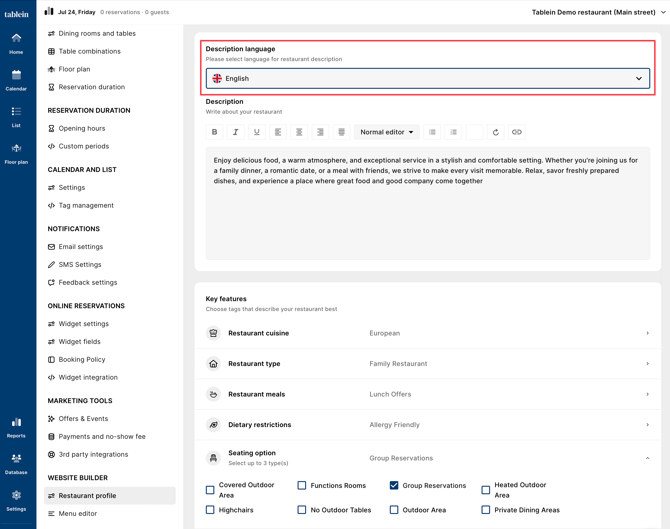
Task: Align description text right
Action: [320, 132]
